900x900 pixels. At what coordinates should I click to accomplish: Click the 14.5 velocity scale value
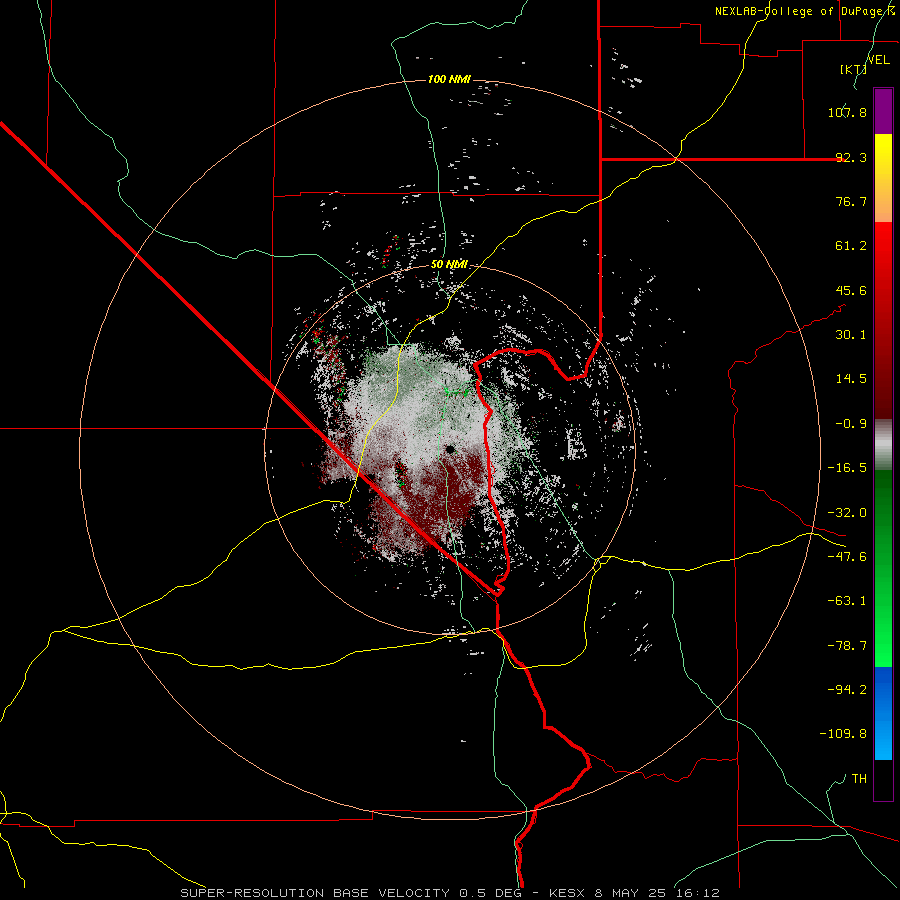point(851,379)
